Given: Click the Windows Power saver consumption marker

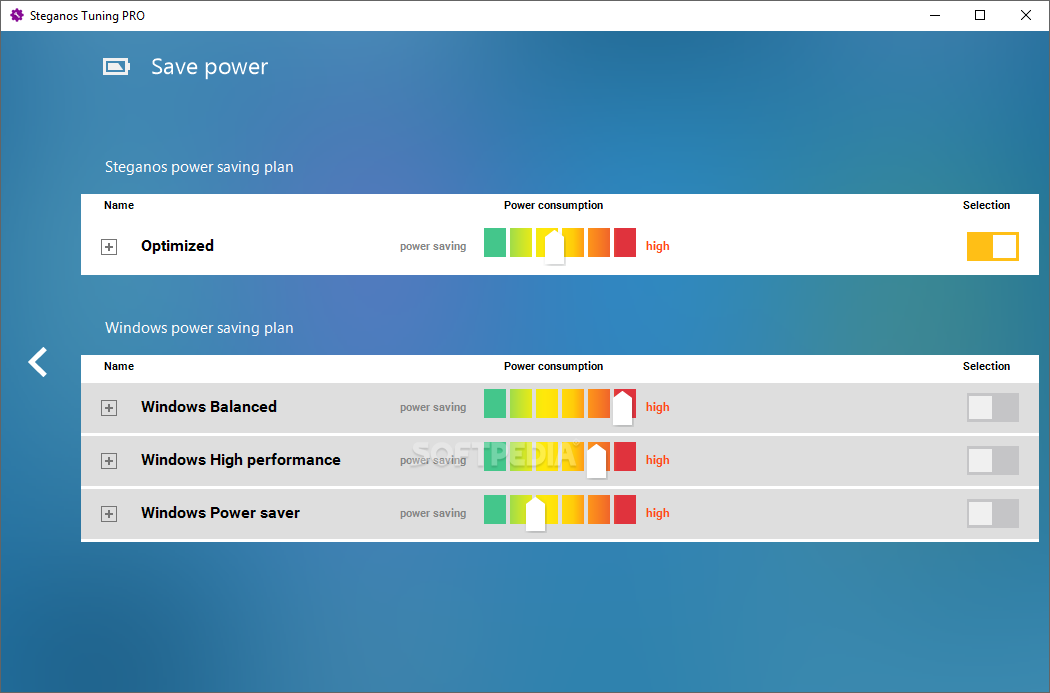Looking at the screenshot, I should 536,514.
